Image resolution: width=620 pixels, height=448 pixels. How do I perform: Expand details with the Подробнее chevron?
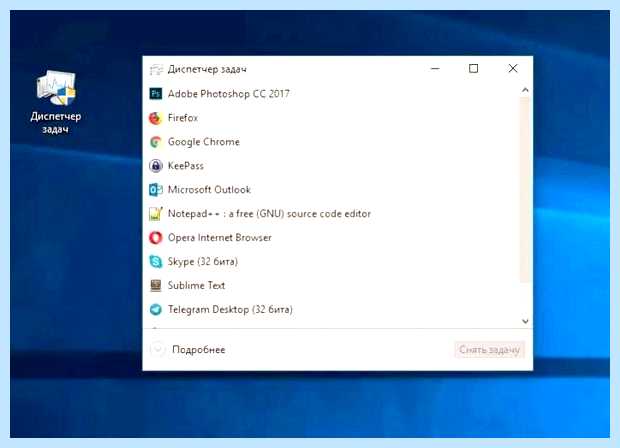pos(157,349)
